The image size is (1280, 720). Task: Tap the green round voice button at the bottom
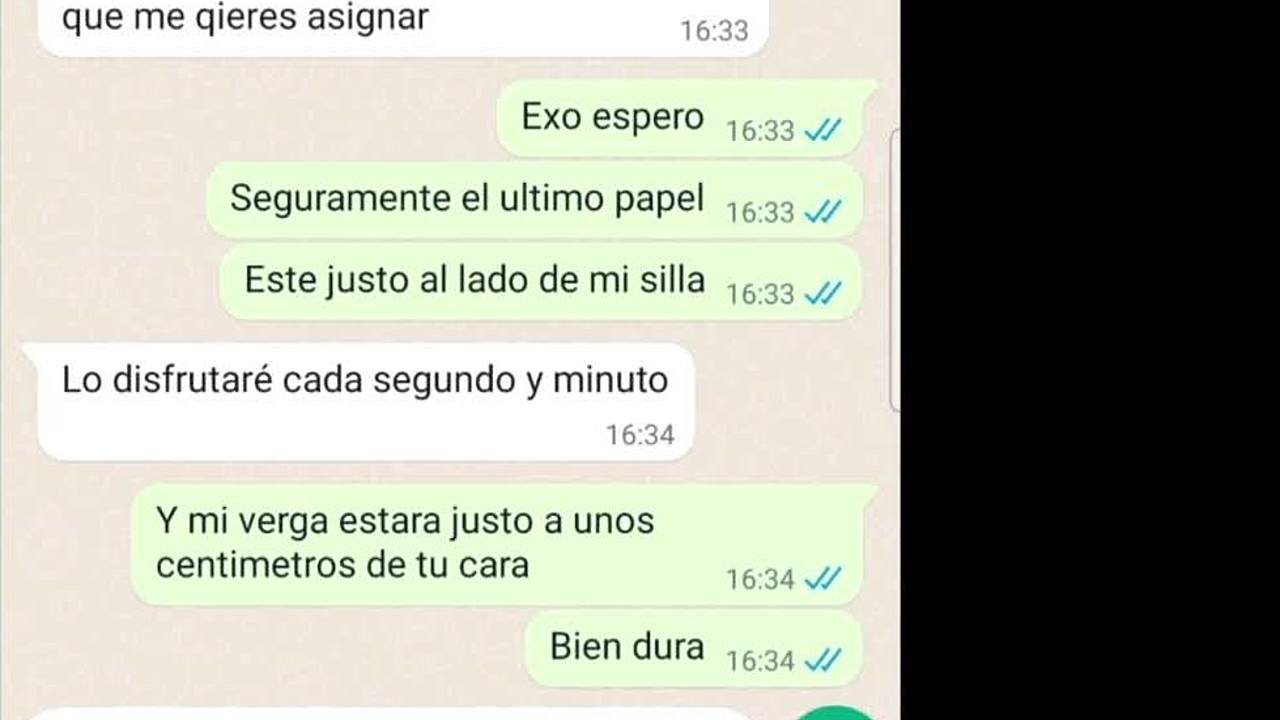click(836, 713)
